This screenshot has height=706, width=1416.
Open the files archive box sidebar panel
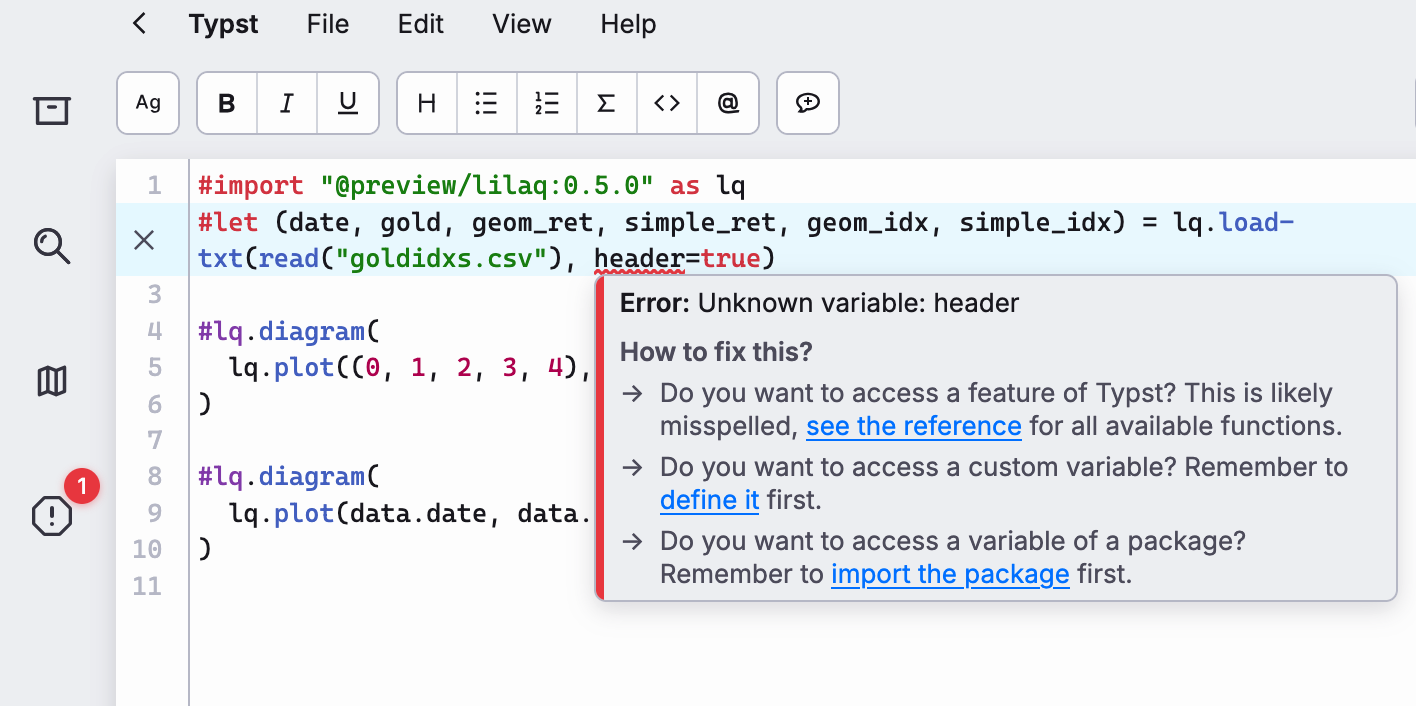point(52,110)
